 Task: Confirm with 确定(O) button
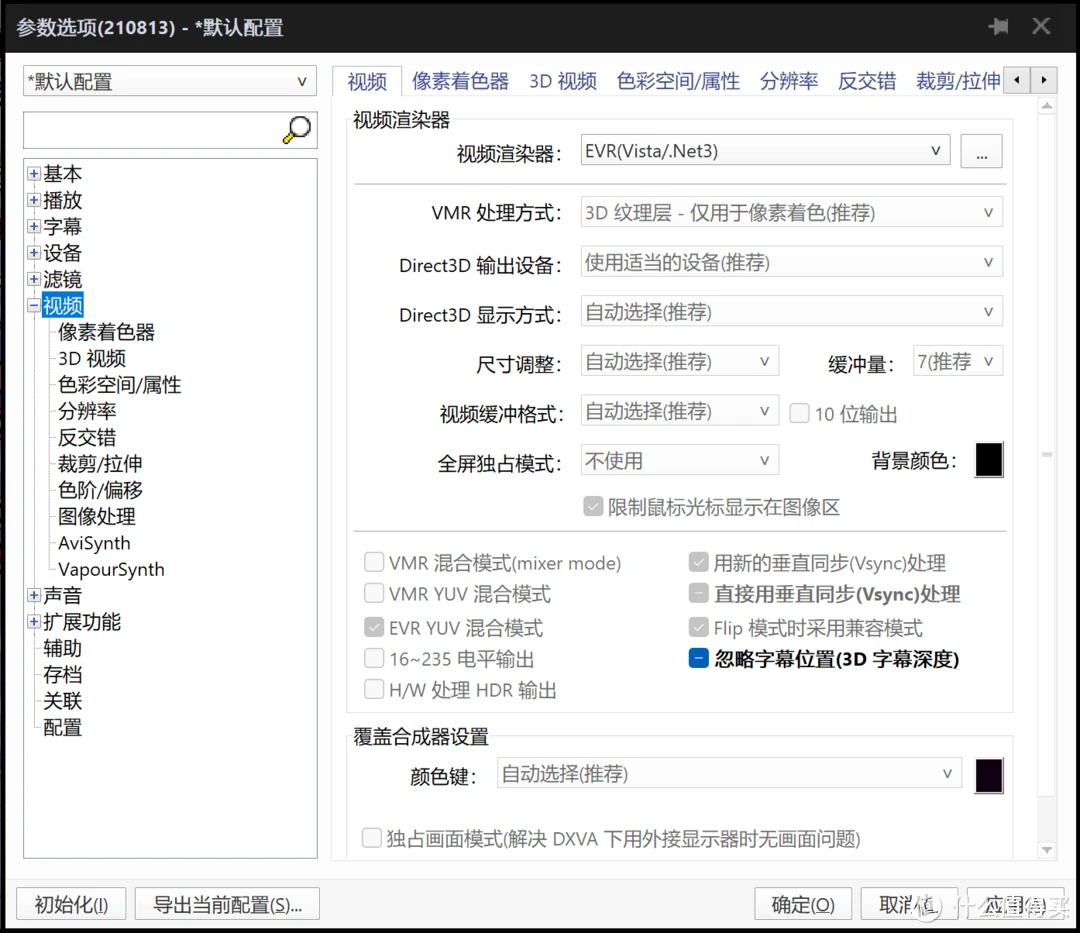(803, 904)
